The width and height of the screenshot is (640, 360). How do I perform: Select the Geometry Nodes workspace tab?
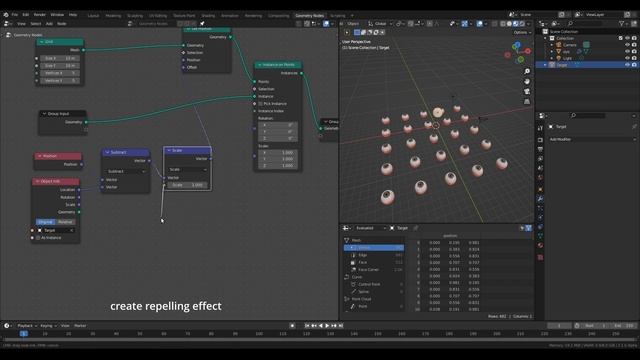click(x=309, y=16)
